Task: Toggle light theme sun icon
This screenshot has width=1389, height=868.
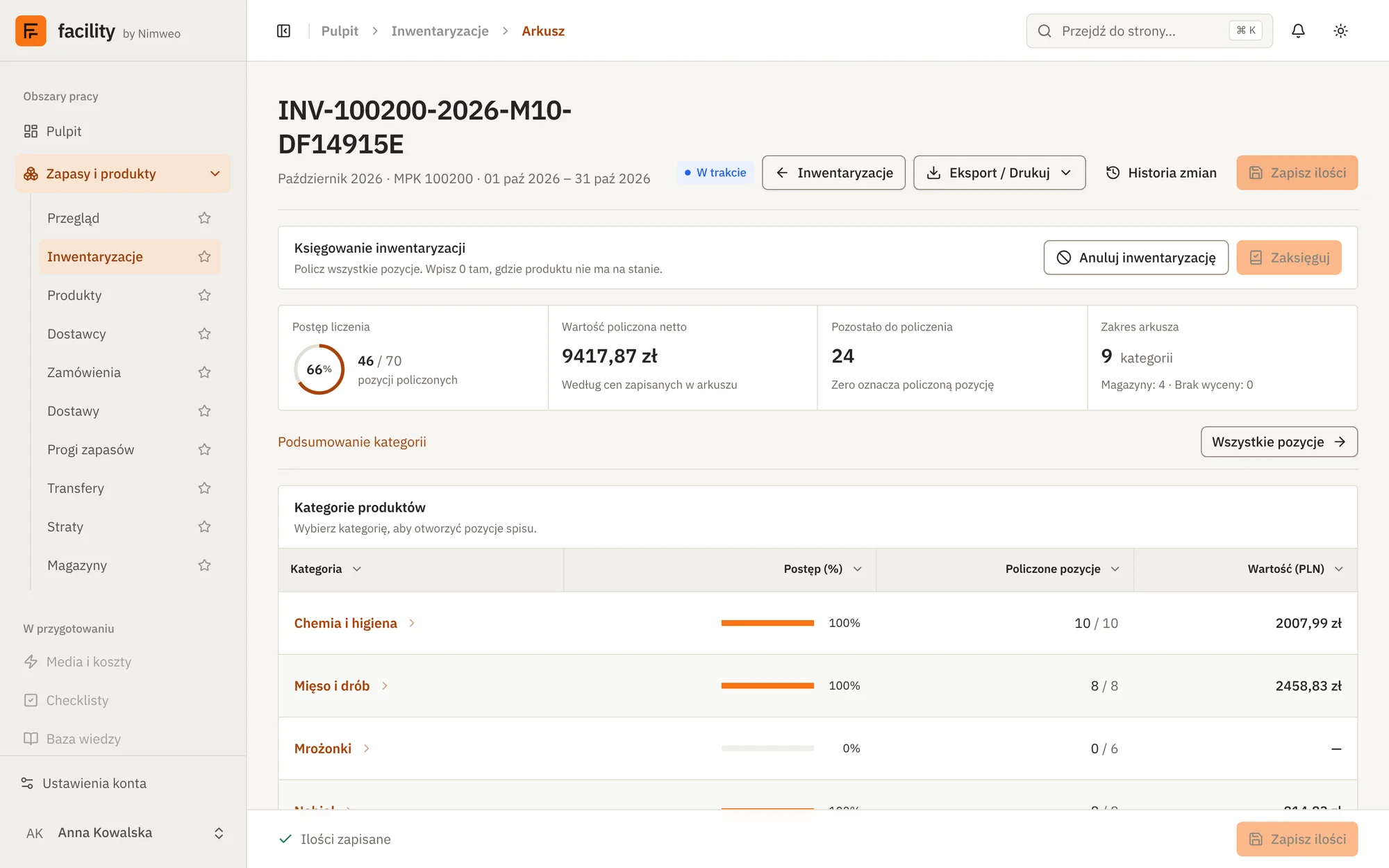Action: [1340, 31]
